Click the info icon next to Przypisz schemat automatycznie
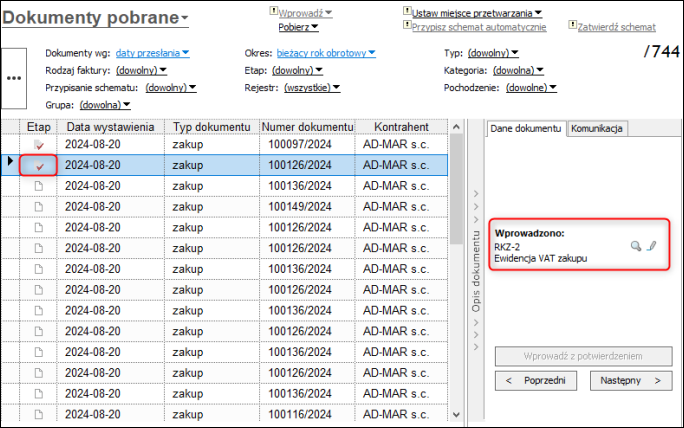Screen dimensions: 684x428 click(407, 25)
